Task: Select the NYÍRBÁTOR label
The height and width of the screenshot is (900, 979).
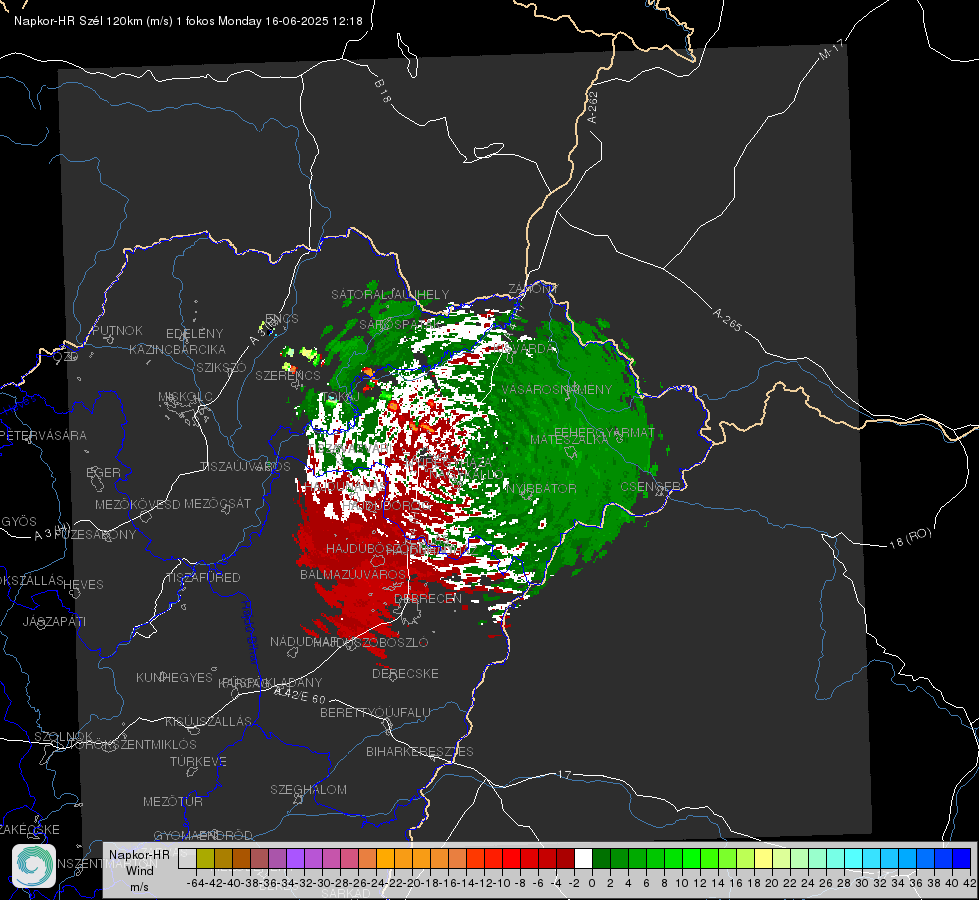Action: (541, 488)
